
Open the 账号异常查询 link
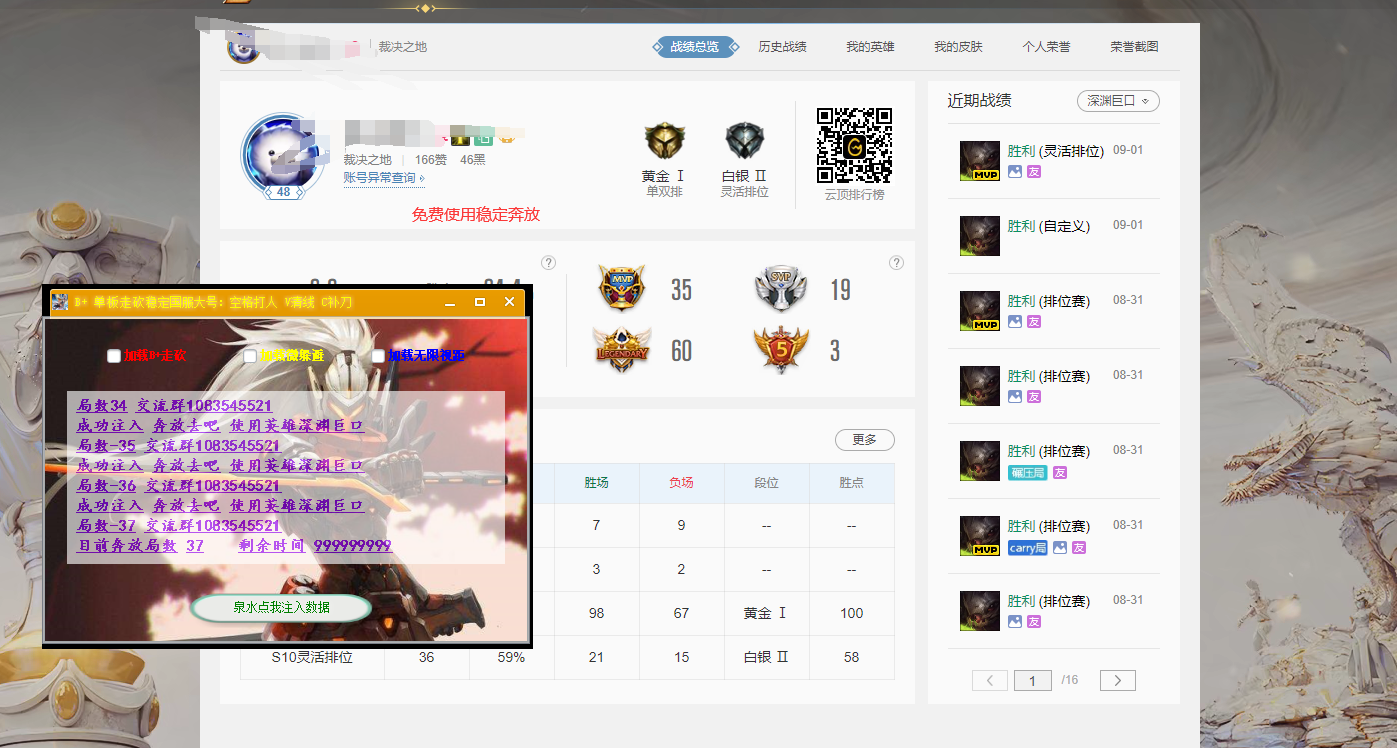click(x=384, y=178)
